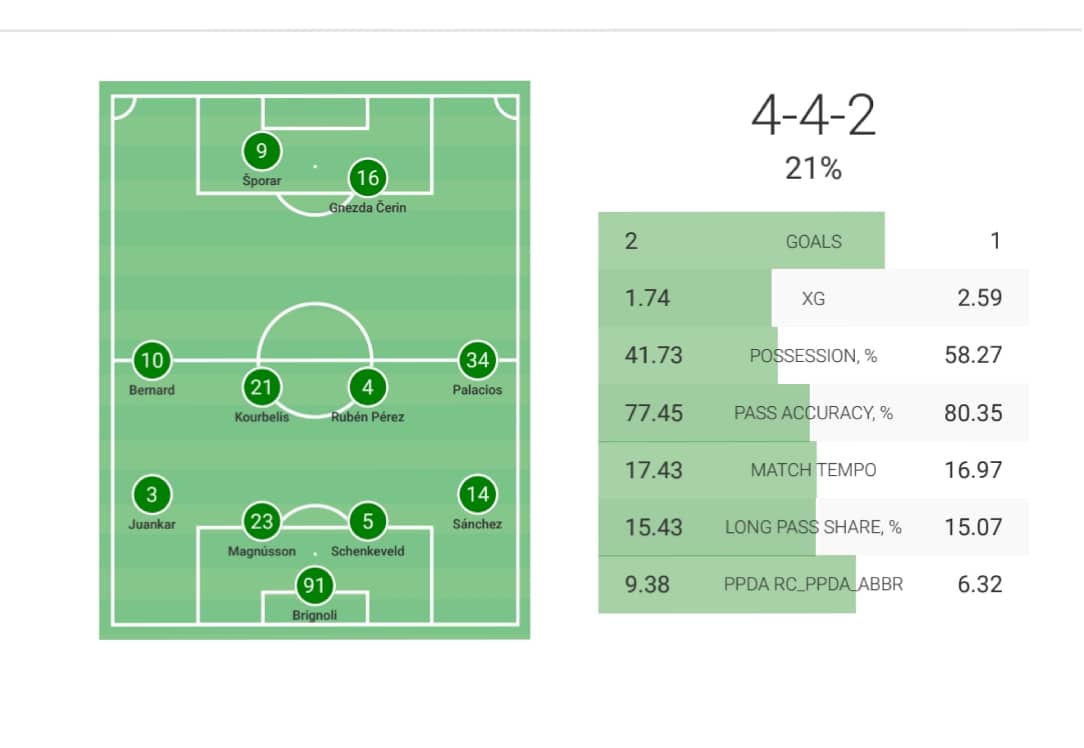Select the PPDA stat row
The width and height of the screenshot is (1084, 748).
click(x=813, y=584)
